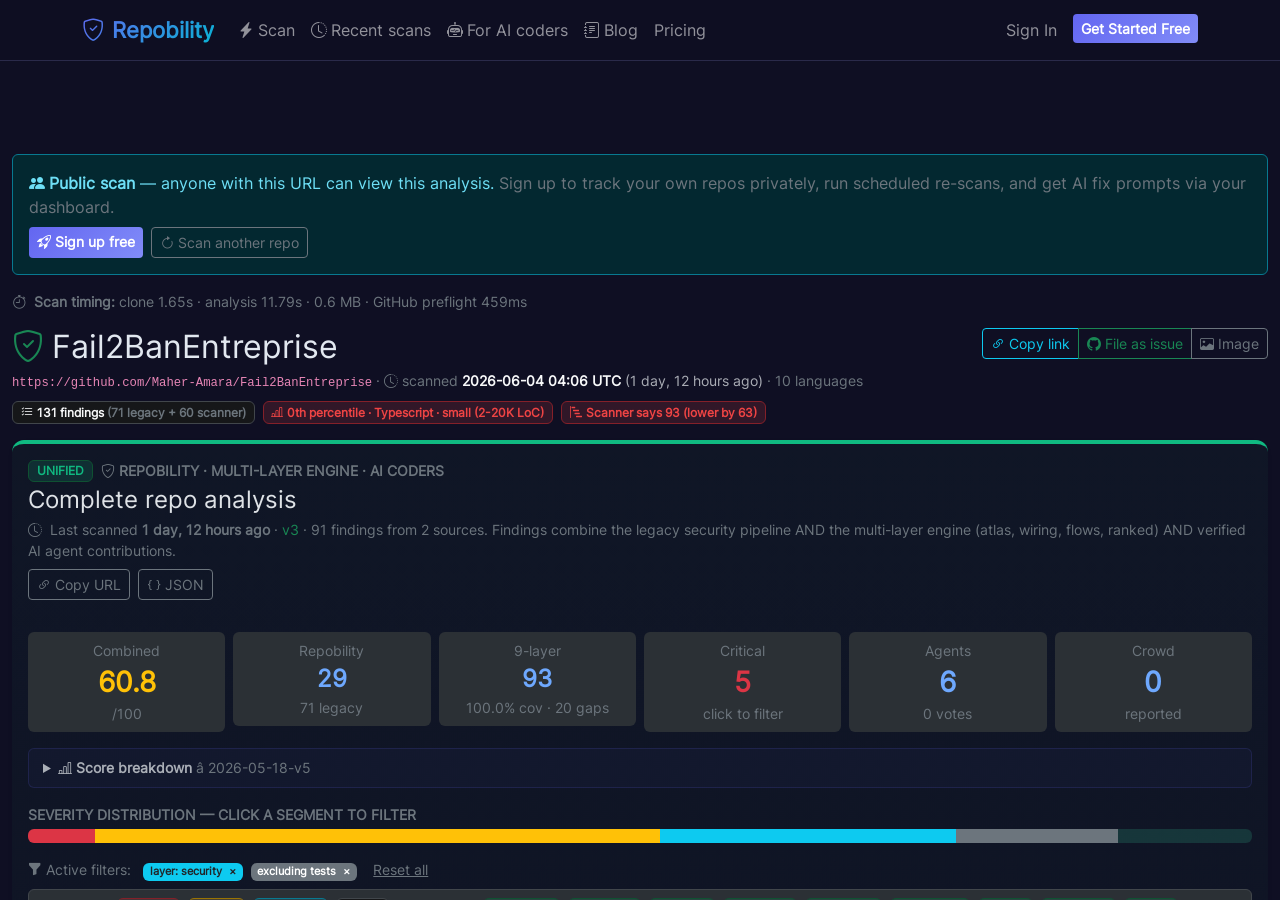Click the Copy link button
The height and width of the screenshot is (900, 1280).
1030,343
